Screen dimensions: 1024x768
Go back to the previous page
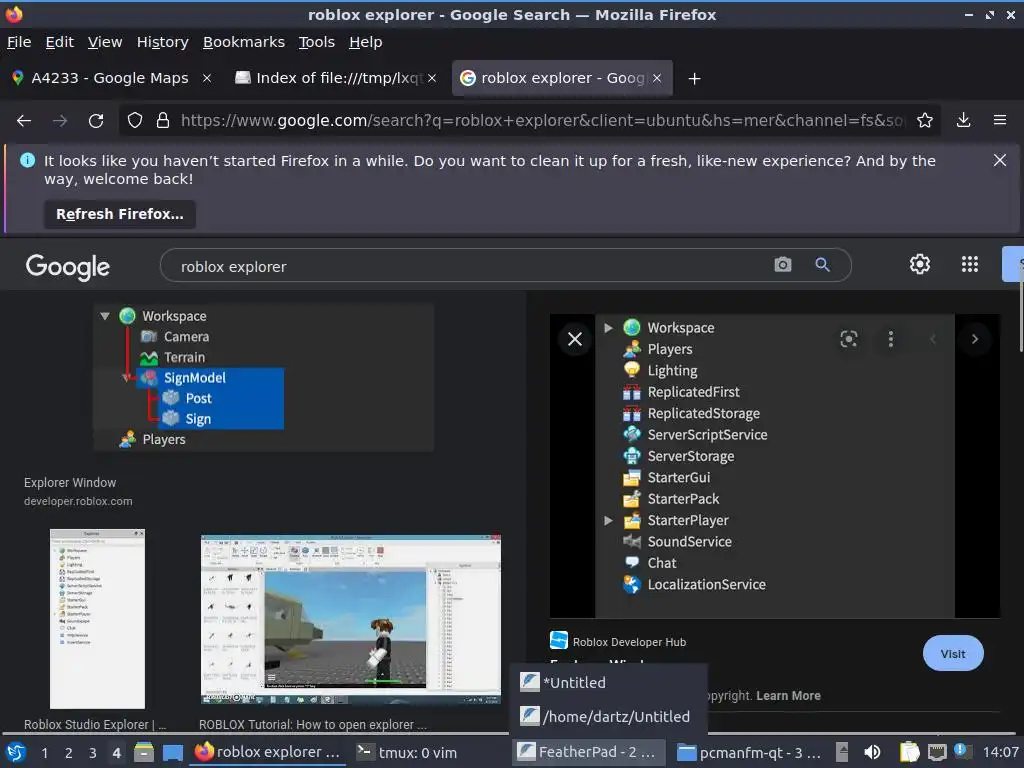tap(24, 120)
